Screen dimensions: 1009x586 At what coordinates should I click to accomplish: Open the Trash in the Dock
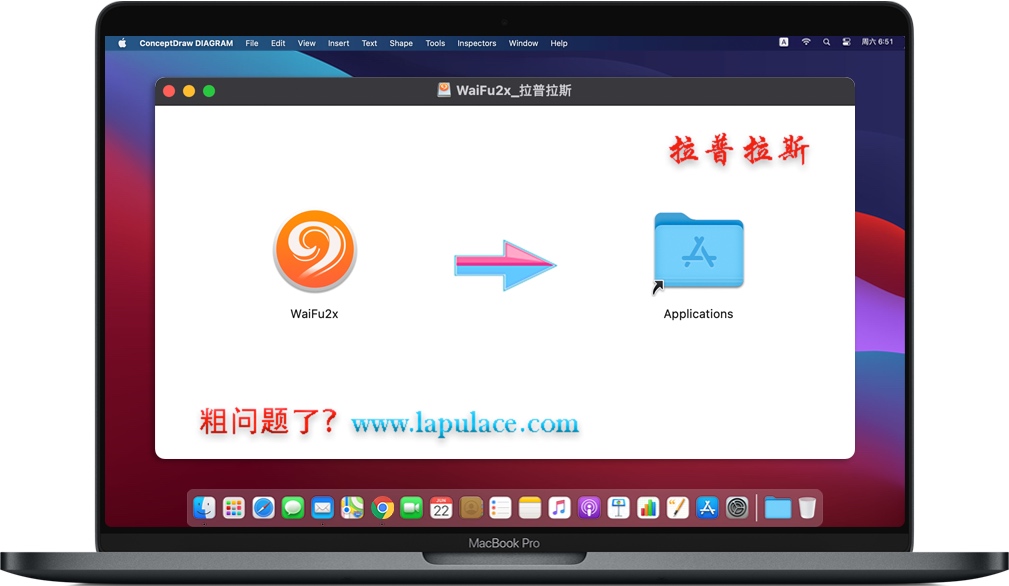(x=806, y=508)
